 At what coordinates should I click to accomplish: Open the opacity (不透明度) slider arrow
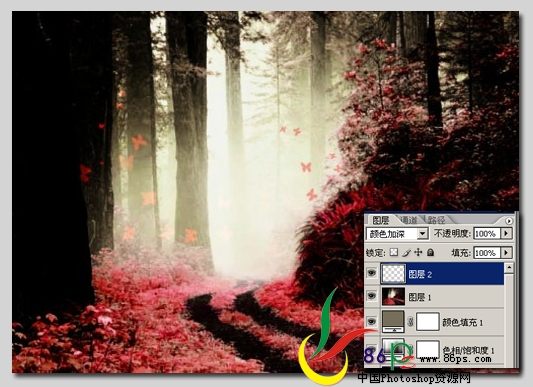507,233
